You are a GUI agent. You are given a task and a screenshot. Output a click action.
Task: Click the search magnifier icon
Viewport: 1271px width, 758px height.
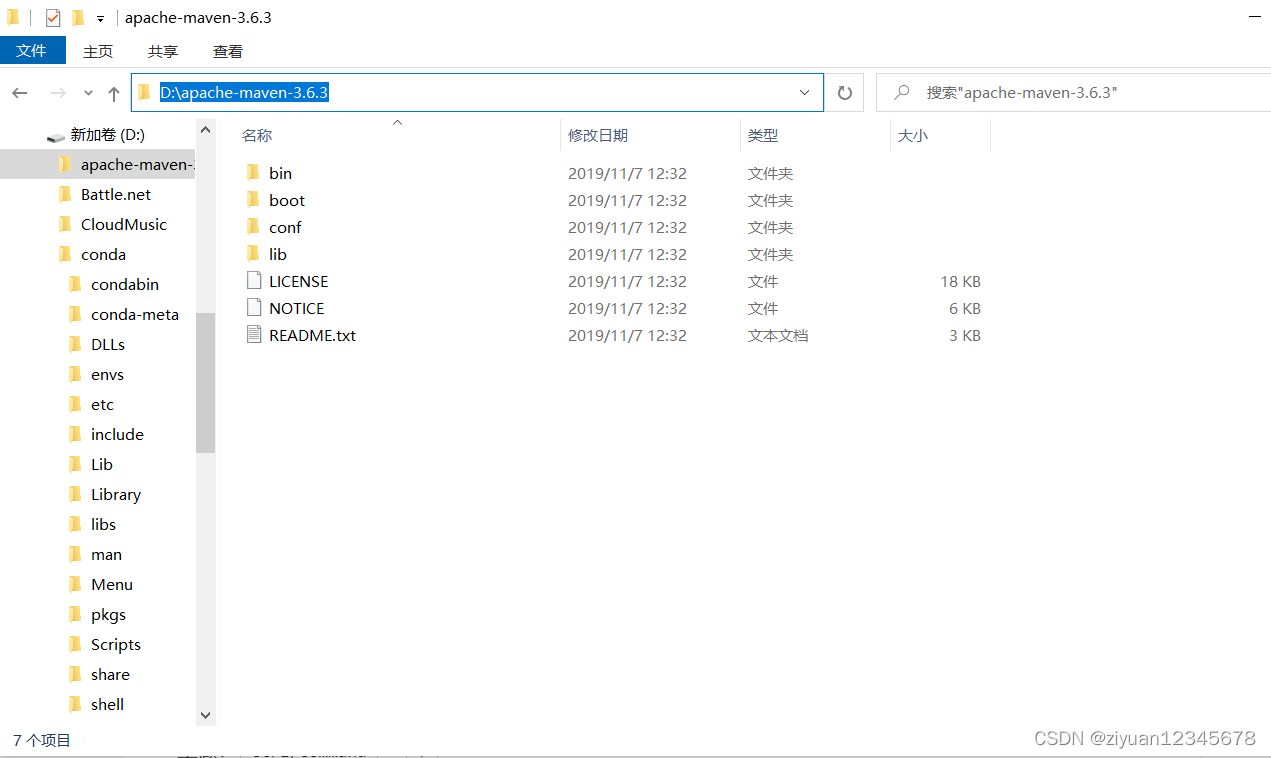pyautogui.click(x=902, y=92)
